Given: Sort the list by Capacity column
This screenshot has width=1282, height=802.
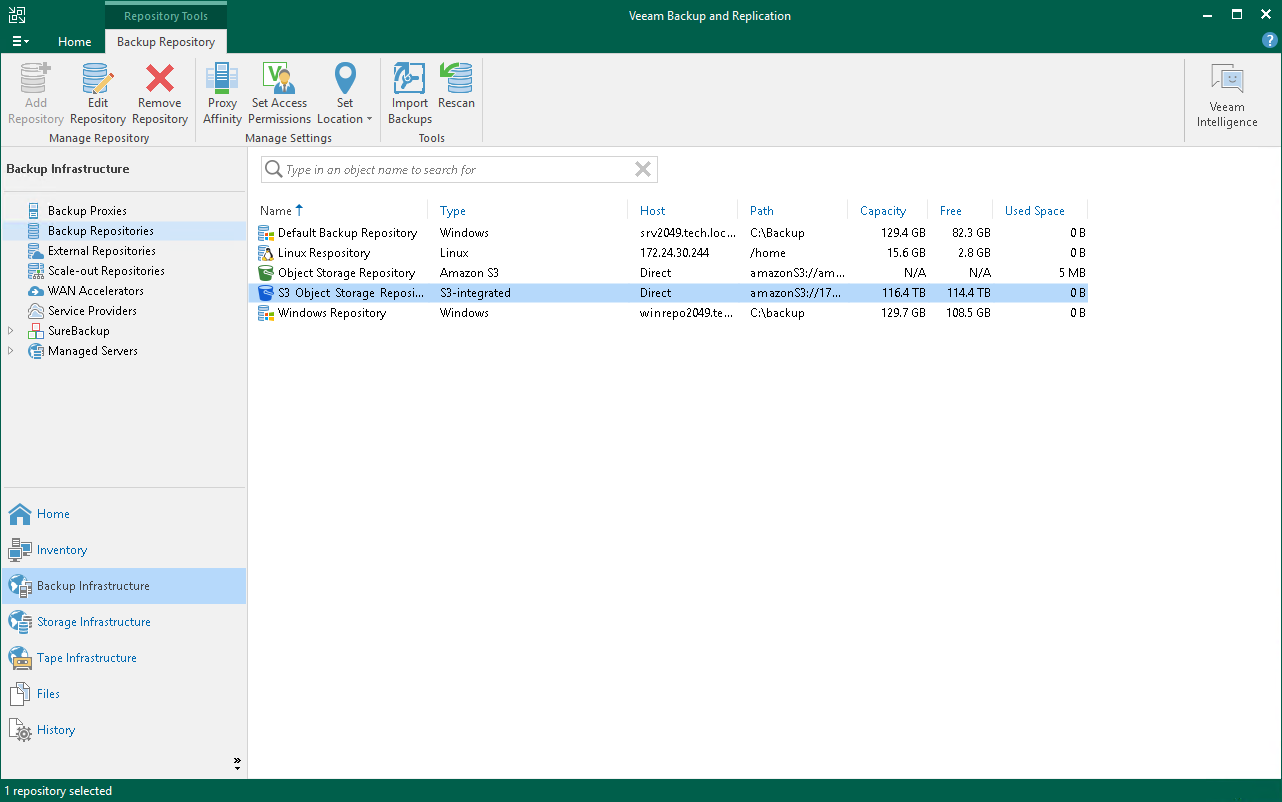Looking at the screenshot, I should (x=883, y=211).
